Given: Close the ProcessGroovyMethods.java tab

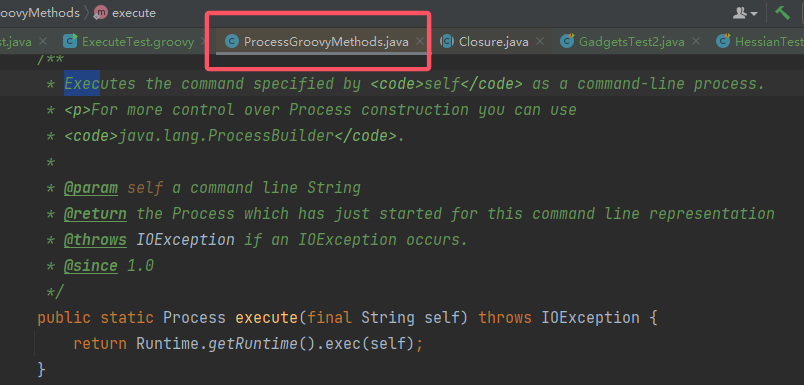Looking at the screenshot, I should pos(419,42).
